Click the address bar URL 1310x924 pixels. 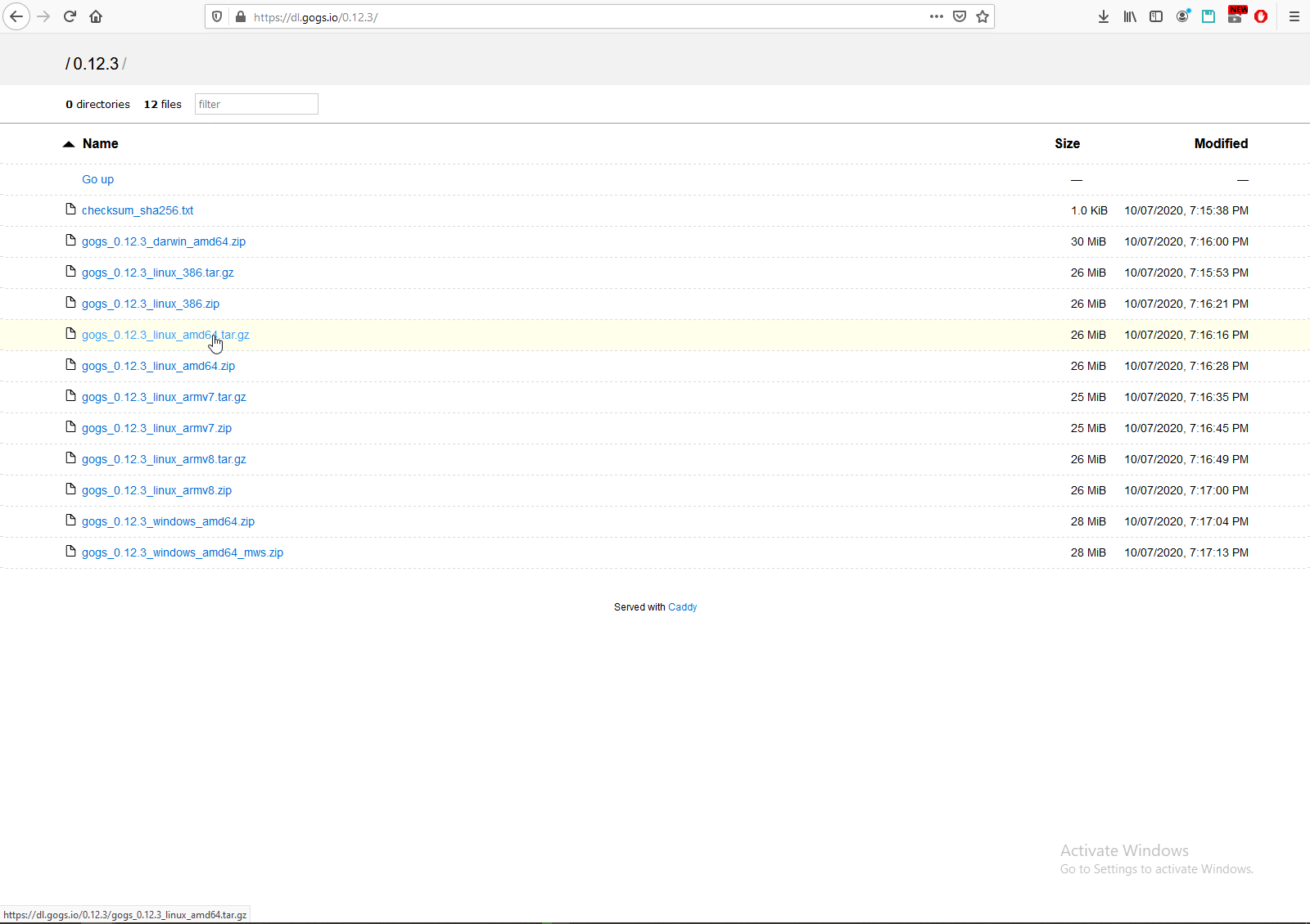coord(315,17)
